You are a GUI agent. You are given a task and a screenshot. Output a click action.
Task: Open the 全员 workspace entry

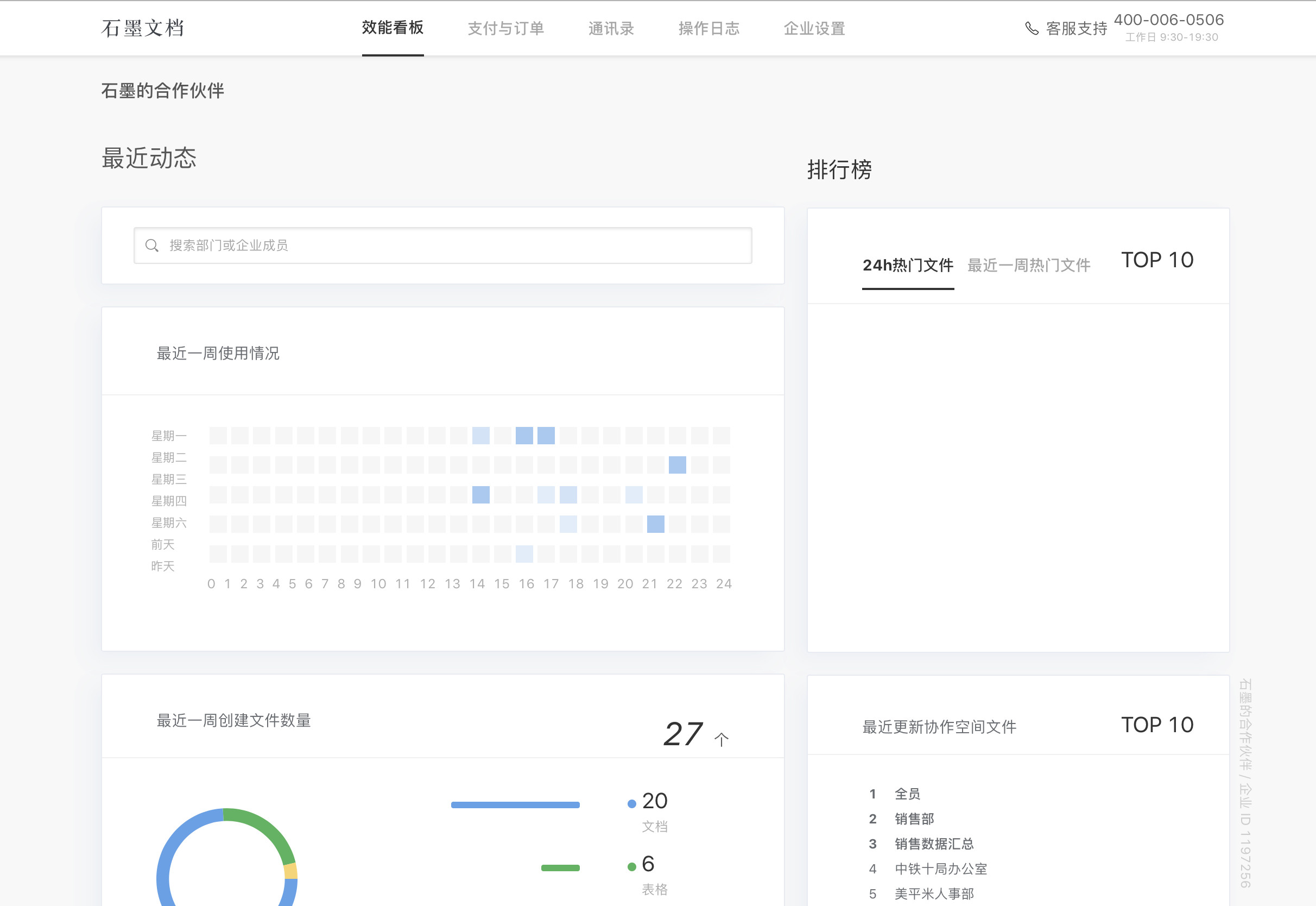point(907,794)
